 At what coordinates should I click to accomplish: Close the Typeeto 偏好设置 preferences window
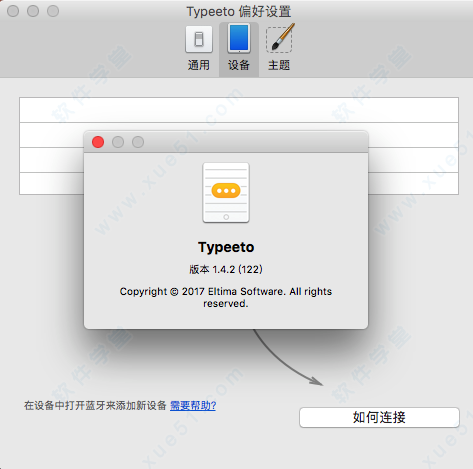pos(13,11)
